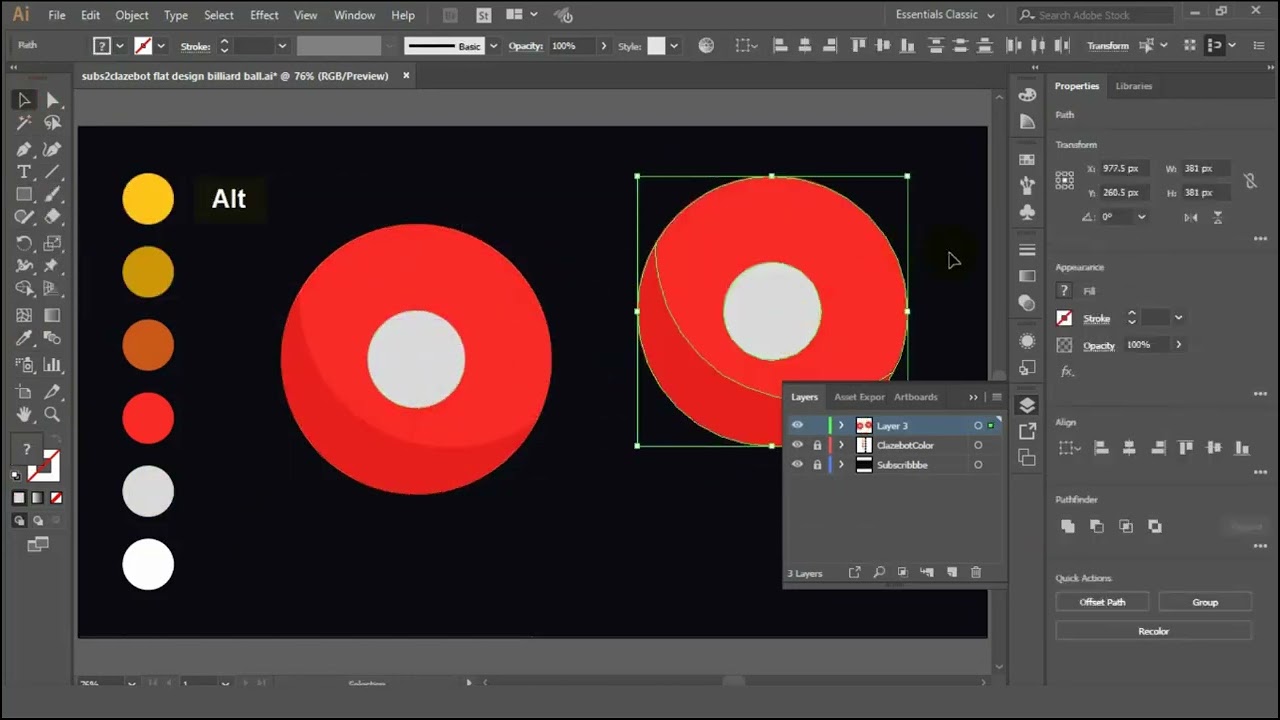The width and height of the screenshot is (1280, 720).
Task: Choose the Type tool
Action: pyautogui.click(x=24, y=172)
